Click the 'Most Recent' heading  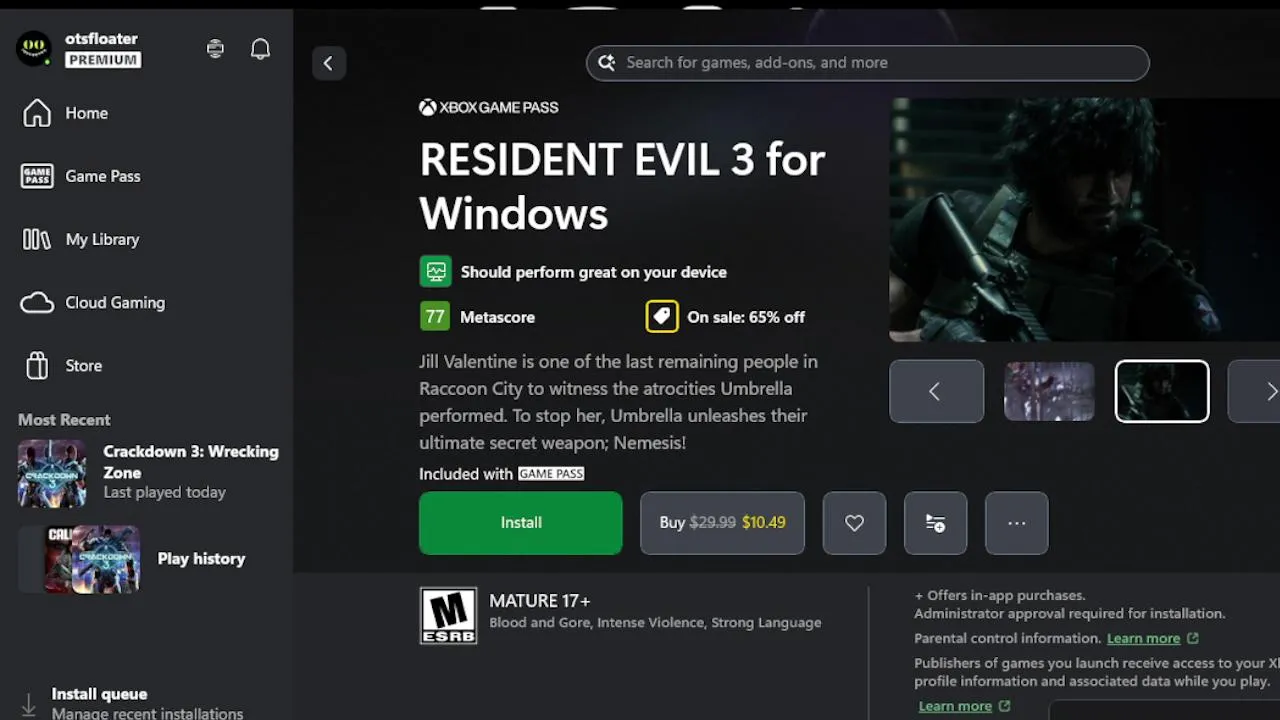pos(64,420)
